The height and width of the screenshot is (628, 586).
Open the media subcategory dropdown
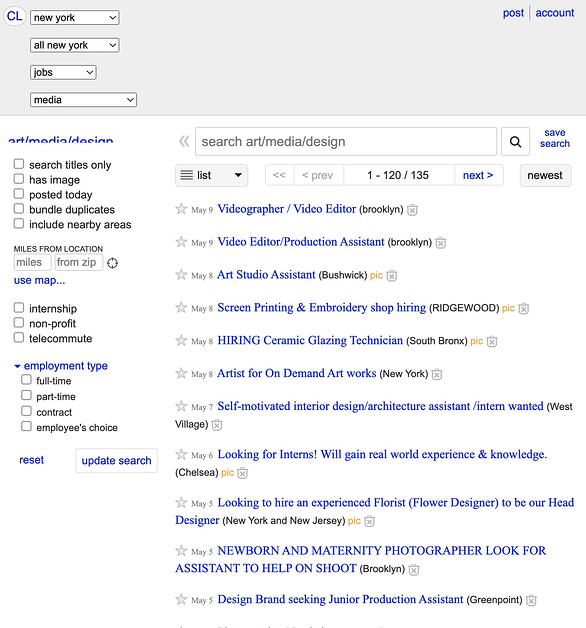[x=83, y=100]
